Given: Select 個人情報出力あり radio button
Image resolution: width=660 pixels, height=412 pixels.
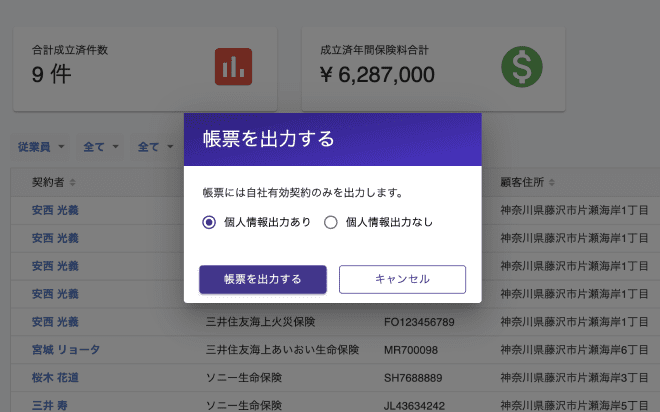Looking at the screenshot, I should [x=209, y=222].
